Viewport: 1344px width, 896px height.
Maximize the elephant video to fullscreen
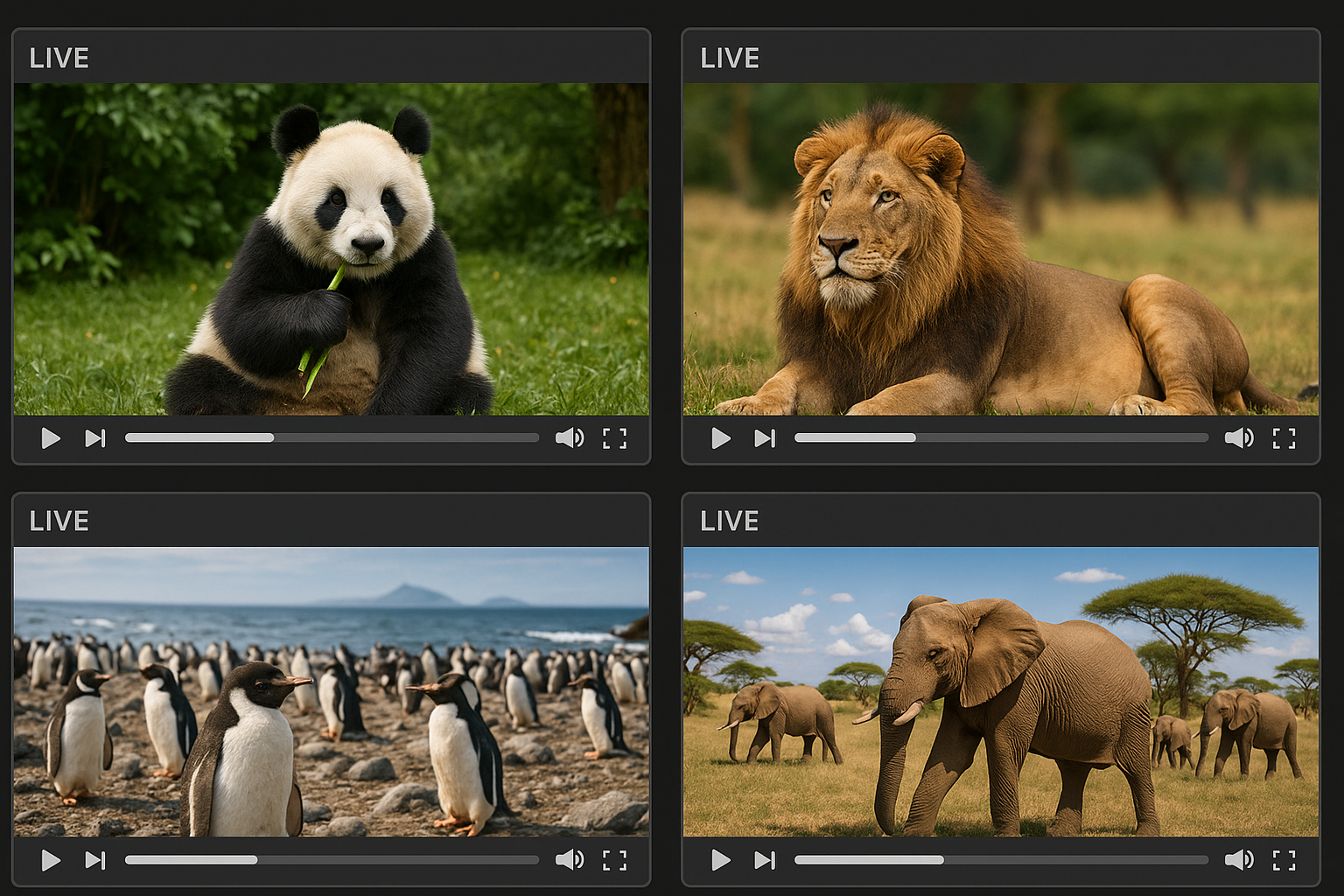coord(1284,860)
